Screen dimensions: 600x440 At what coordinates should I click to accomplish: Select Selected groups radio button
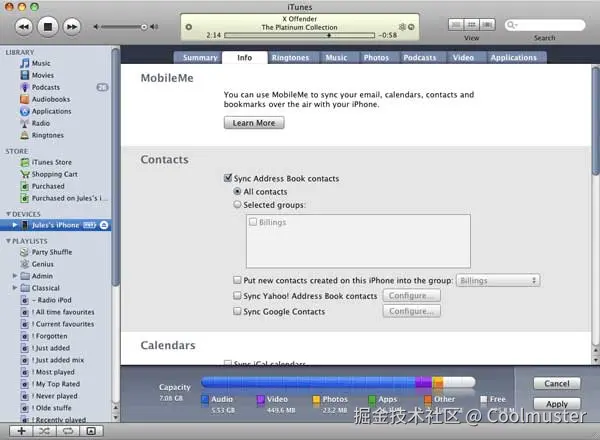237,205
